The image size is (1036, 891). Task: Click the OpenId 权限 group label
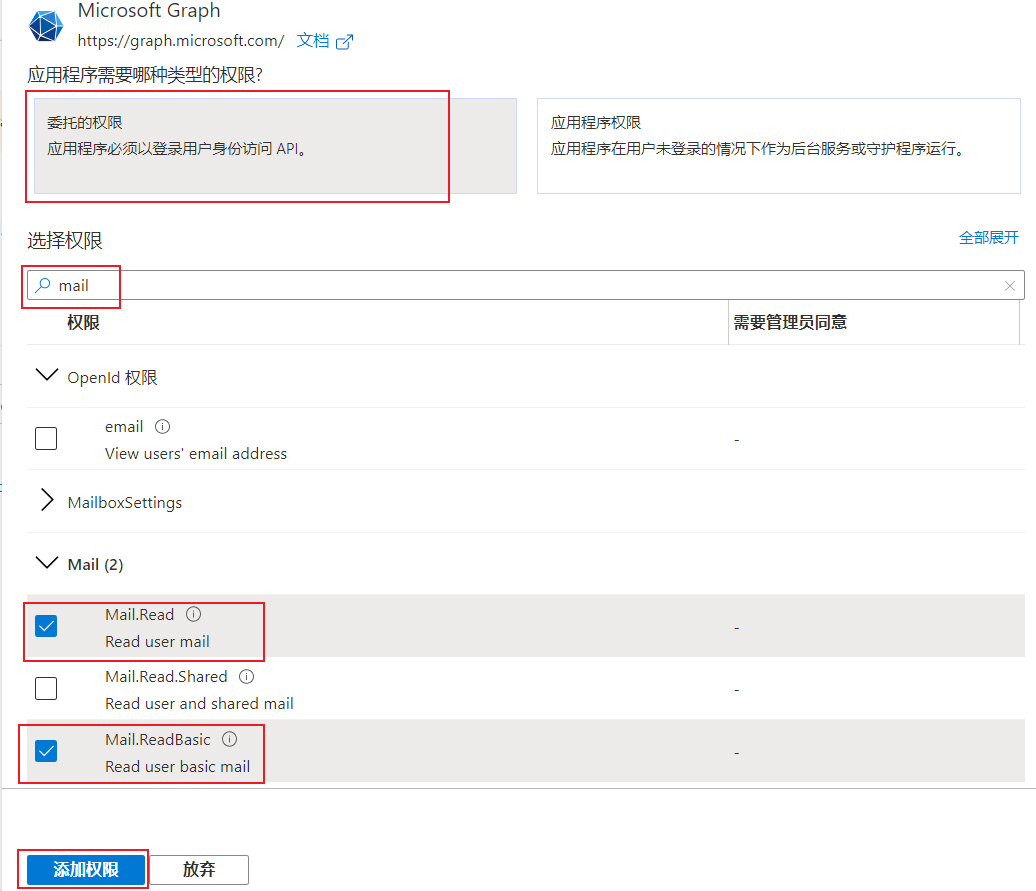tap(112, 378)
